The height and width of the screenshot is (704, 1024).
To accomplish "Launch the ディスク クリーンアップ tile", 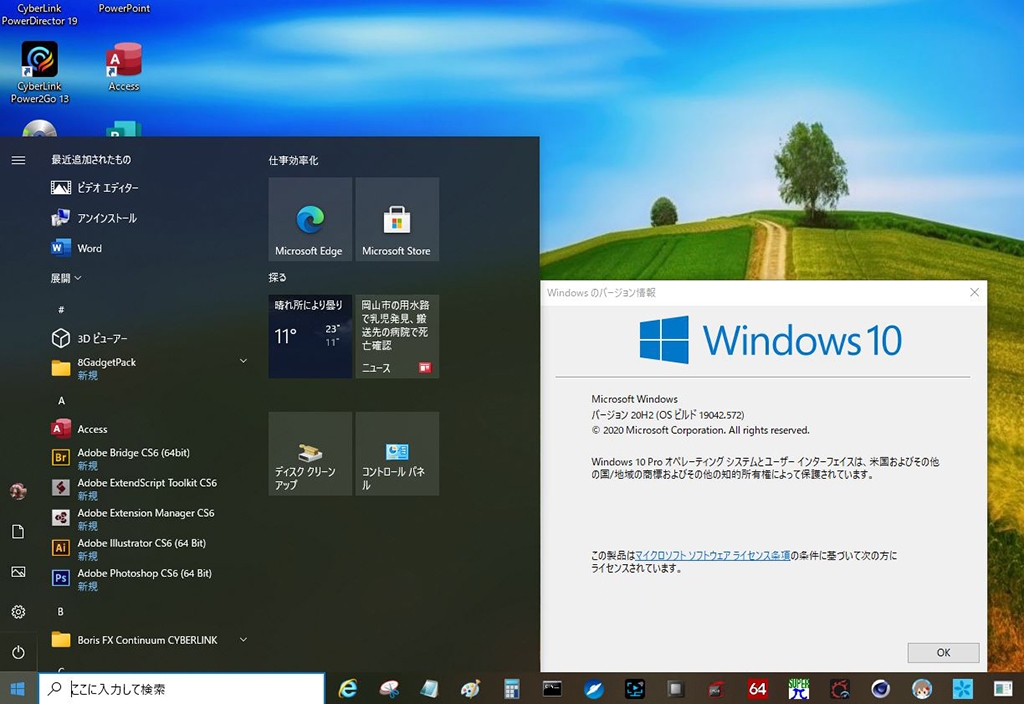I will pyautogui.click(x=310, y=453).
